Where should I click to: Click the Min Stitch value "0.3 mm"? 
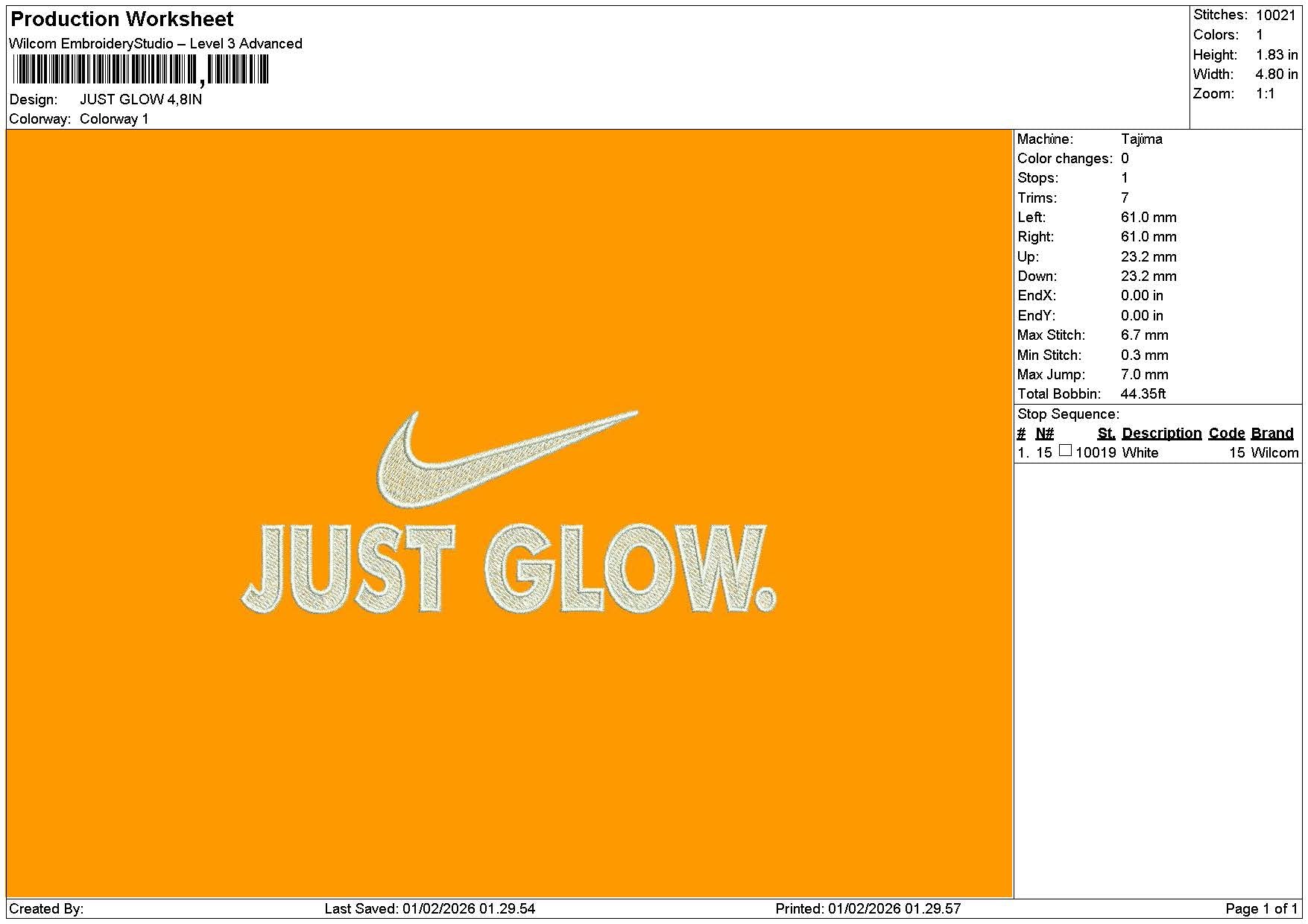(x=1145, y=355)
